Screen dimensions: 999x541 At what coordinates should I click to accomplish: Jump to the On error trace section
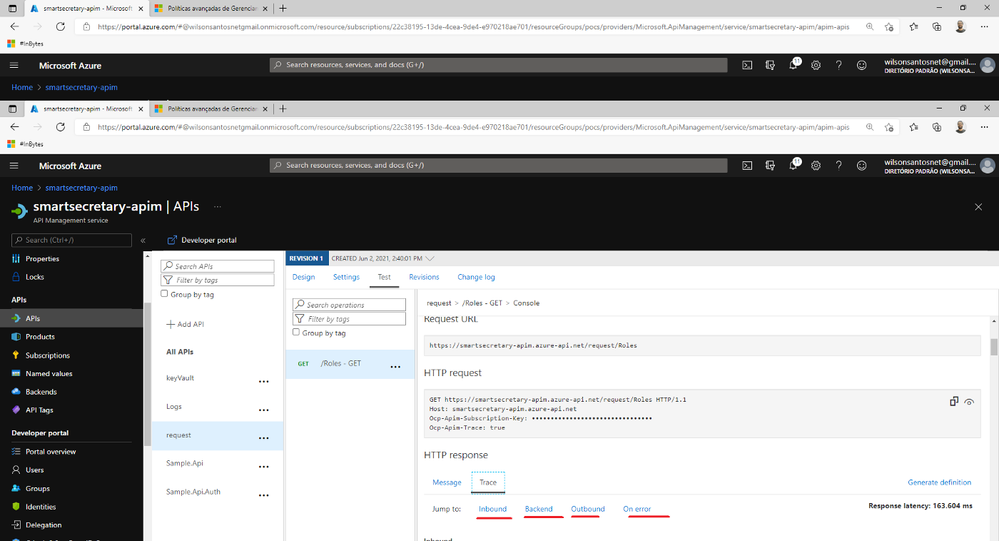(x=636, y=509)
